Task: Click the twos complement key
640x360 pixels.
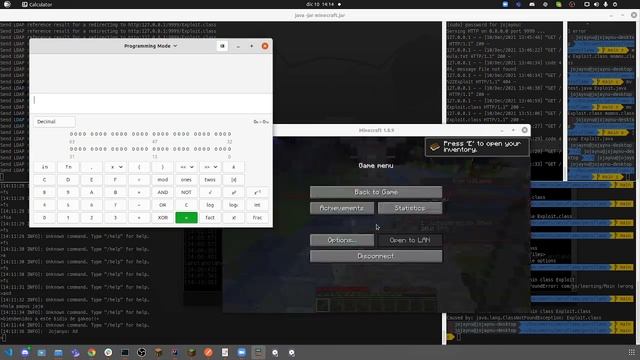Action: [x=210, y=180]
